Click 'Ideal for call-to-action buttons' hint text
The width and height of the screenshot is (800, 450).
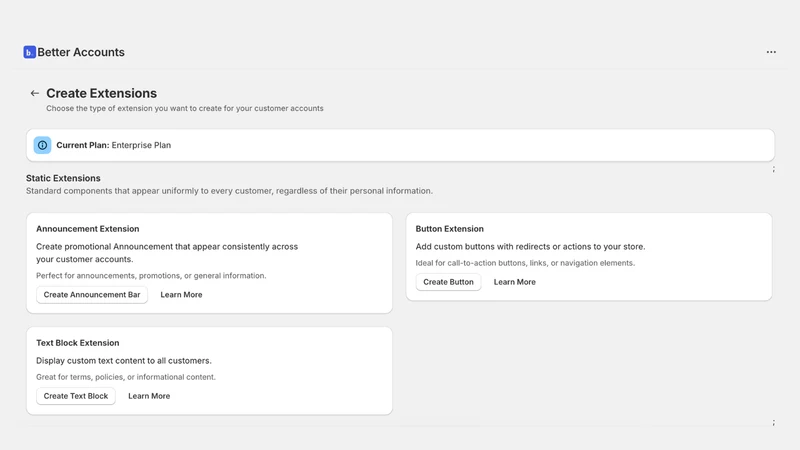coord(525,263)
